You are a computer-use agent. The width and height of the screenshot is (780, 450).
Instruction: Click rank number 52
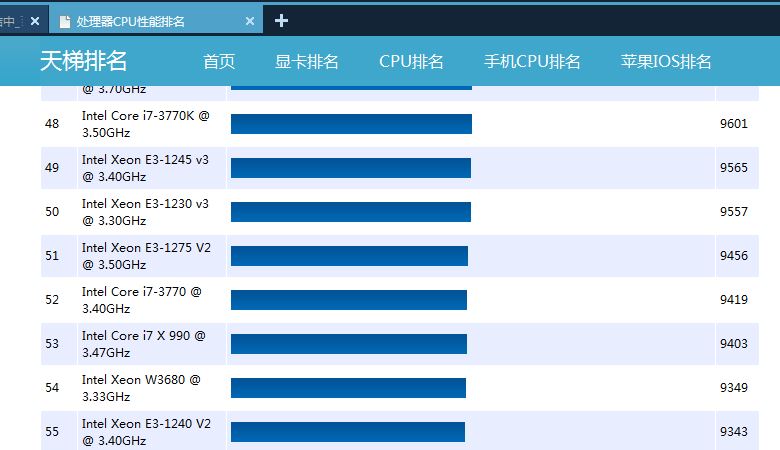52,300
